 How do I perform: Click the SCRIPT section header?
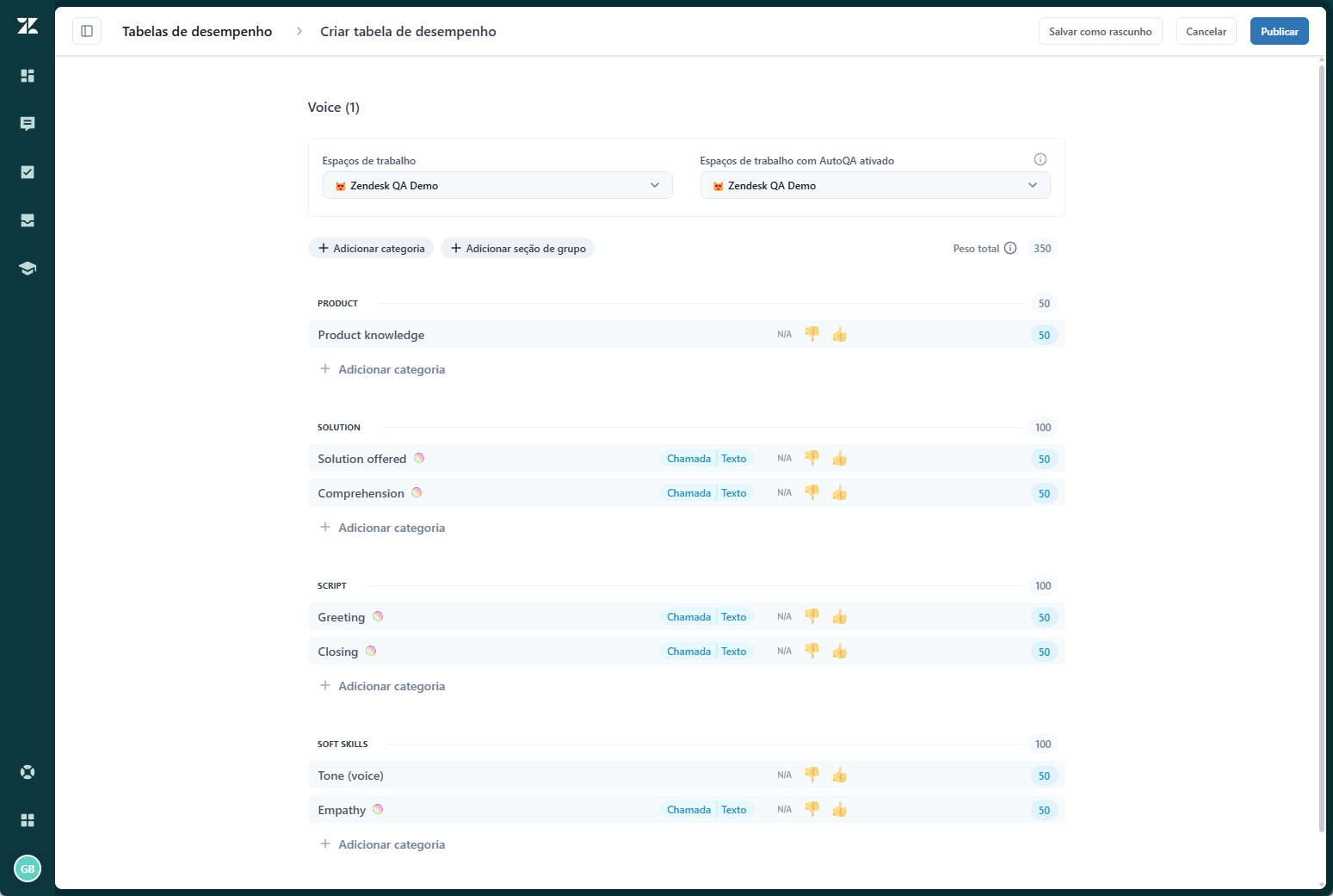pyautogui.click(x=331, y=585)
